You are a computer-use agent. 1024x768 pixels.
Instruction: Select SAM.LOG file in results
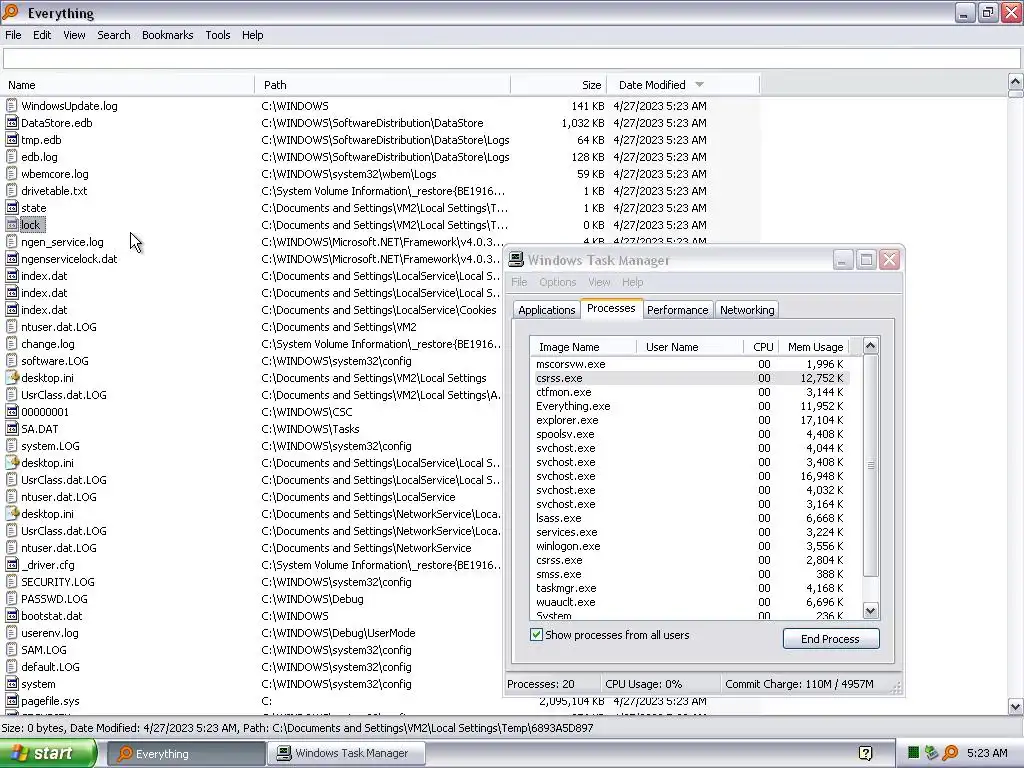[x=44, y=650]
